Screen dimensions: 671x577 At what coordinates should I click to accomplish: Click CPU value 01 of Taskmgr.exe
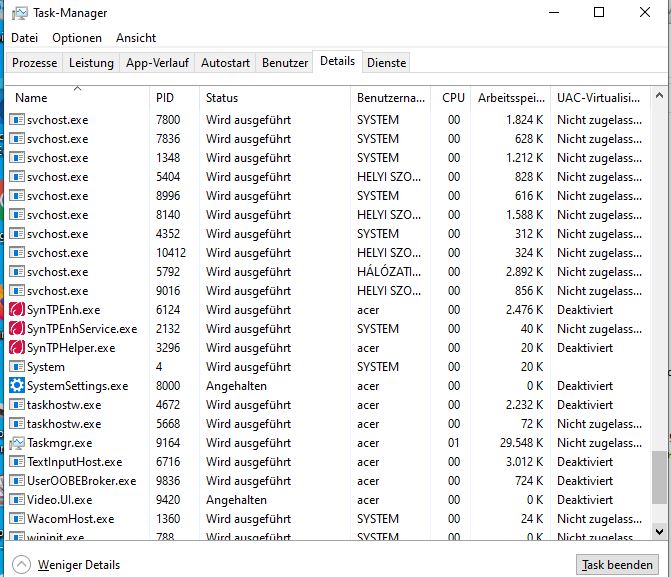click(x=454, y=443)
